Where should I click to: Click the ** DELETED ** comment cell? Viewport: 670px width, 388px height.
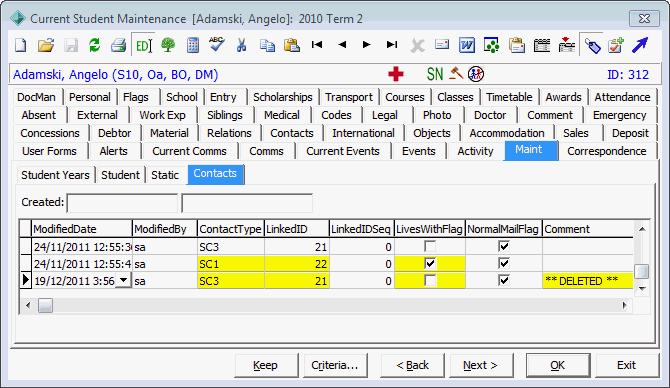(588, 281)
